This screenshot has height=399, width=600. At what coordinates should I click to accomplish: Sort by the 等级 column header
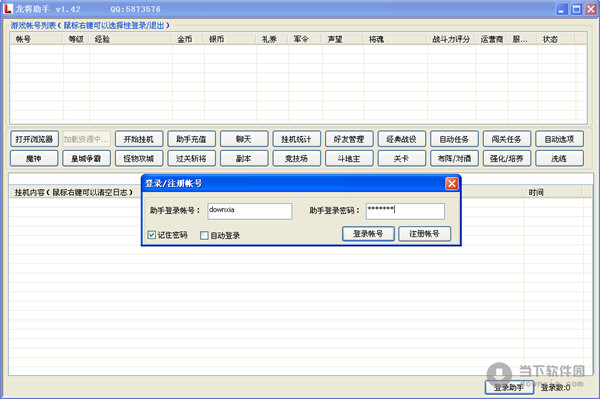76,39
